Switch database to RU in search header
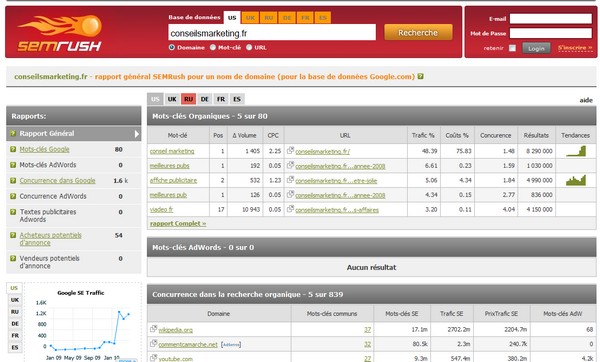 point(269,18)
